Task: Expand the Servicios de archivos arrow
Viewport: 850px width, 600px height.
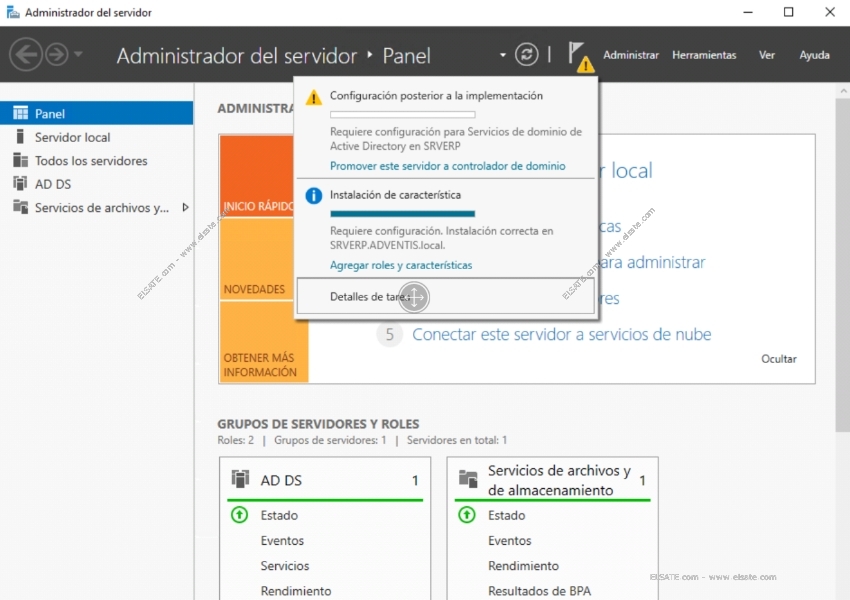Action: click(x=185, y=208)
